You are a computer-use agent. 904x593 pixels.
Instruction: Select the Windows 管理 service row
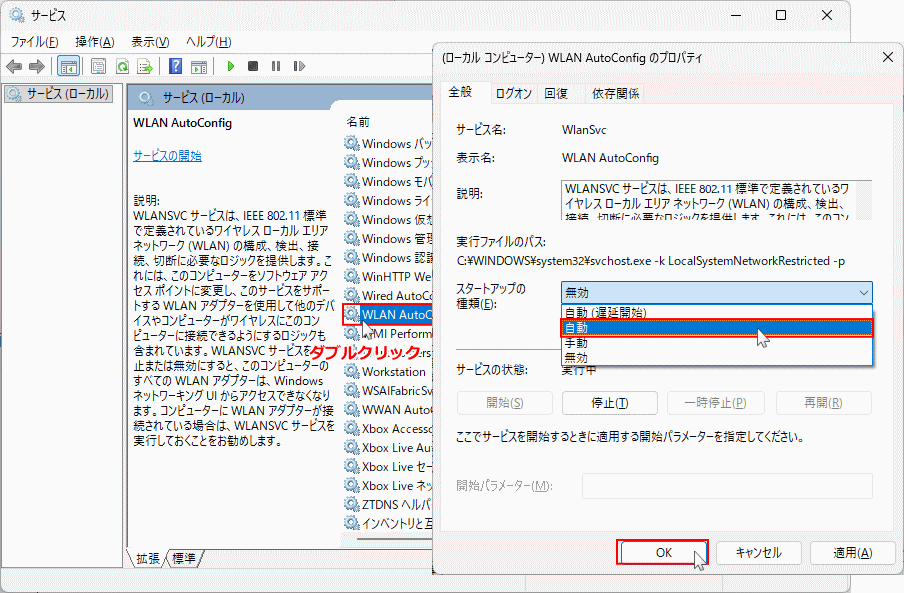point(388,239)
